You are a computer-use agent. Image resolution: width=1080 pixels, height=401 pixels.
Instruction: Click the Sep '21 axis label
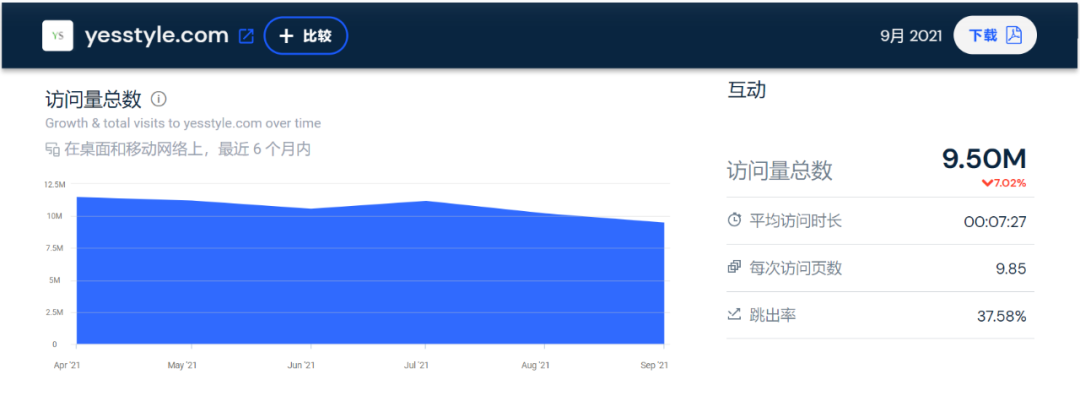(654, 366)
